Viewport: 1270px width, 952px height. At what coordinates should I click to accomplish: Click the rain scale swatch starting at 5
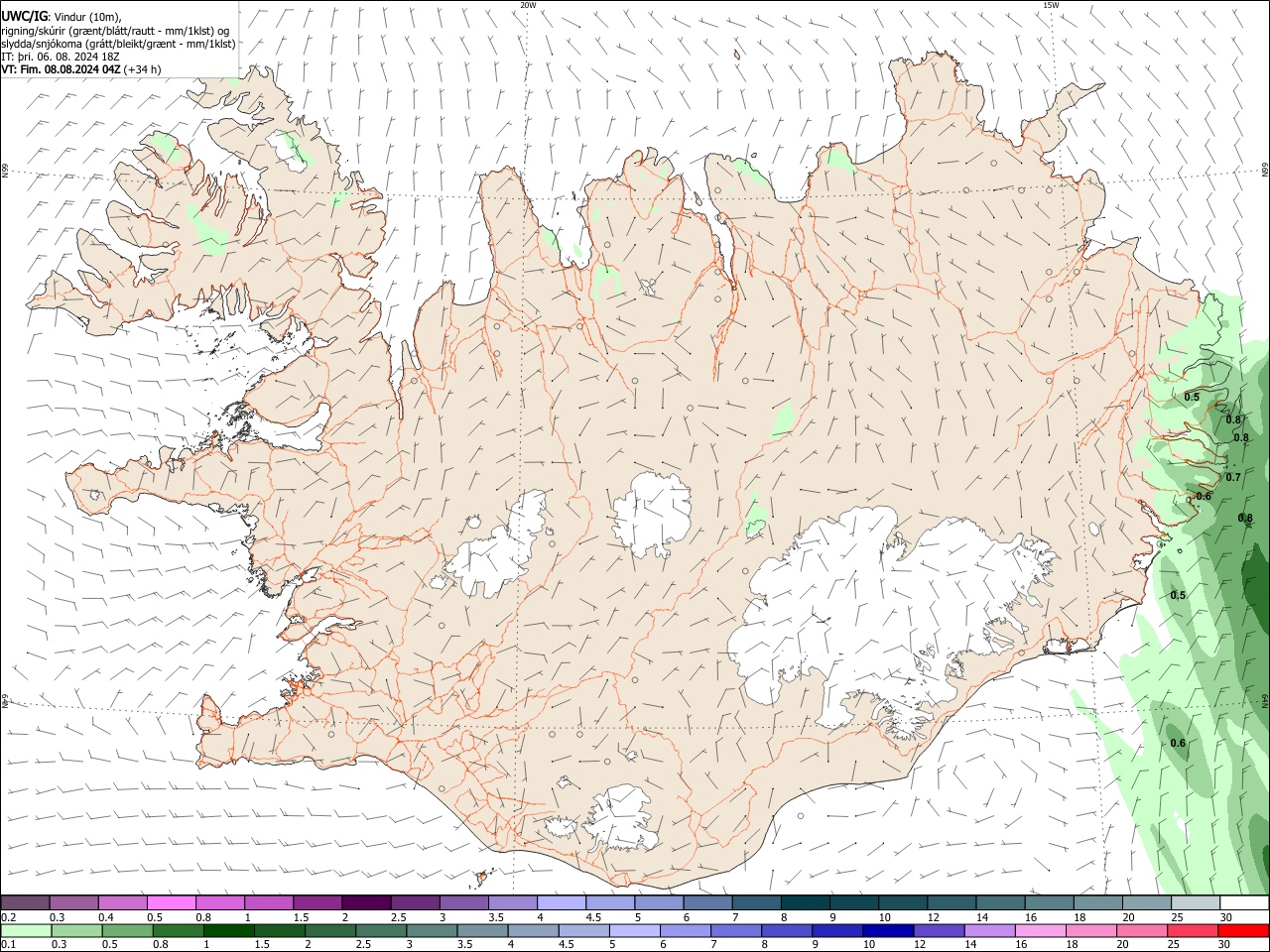click(633, 930)
